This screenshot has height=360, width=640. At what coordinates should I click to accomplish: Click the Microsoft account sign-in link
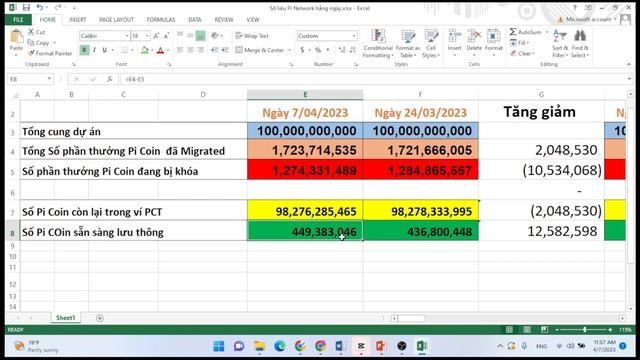click(x=588, y=19)
